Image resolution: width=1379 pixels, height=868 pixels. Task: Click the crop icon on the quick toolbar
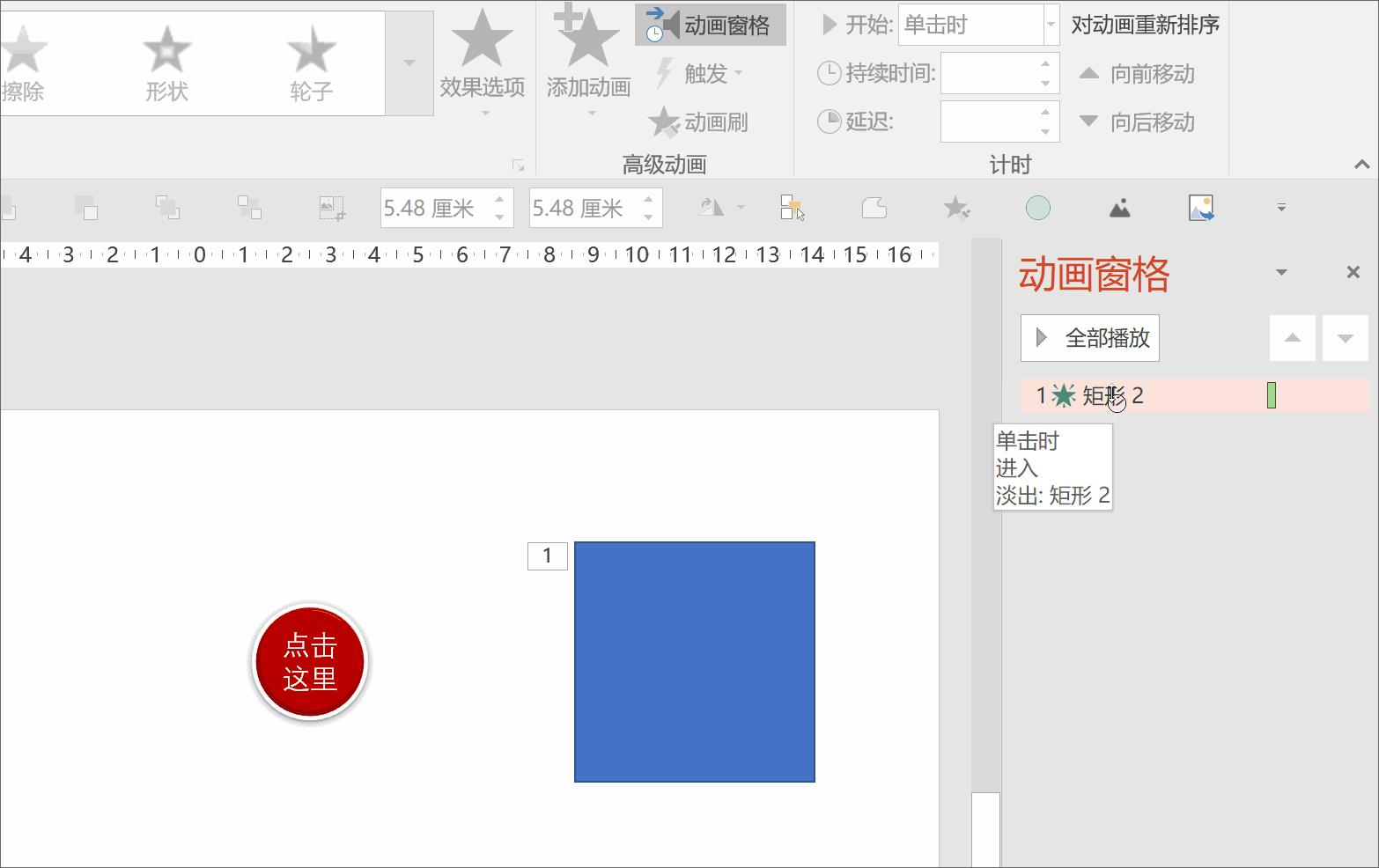(874, 208)
